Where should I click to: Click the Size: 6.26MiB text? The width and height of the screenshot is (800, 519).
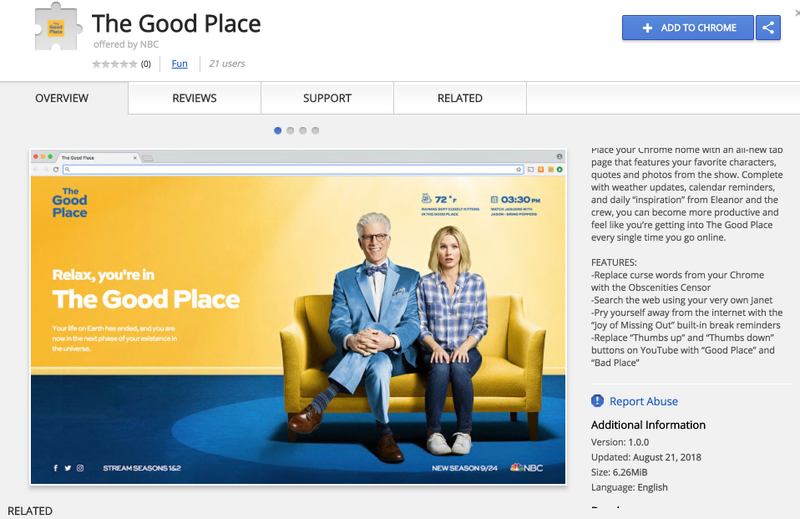coord(619,473)
